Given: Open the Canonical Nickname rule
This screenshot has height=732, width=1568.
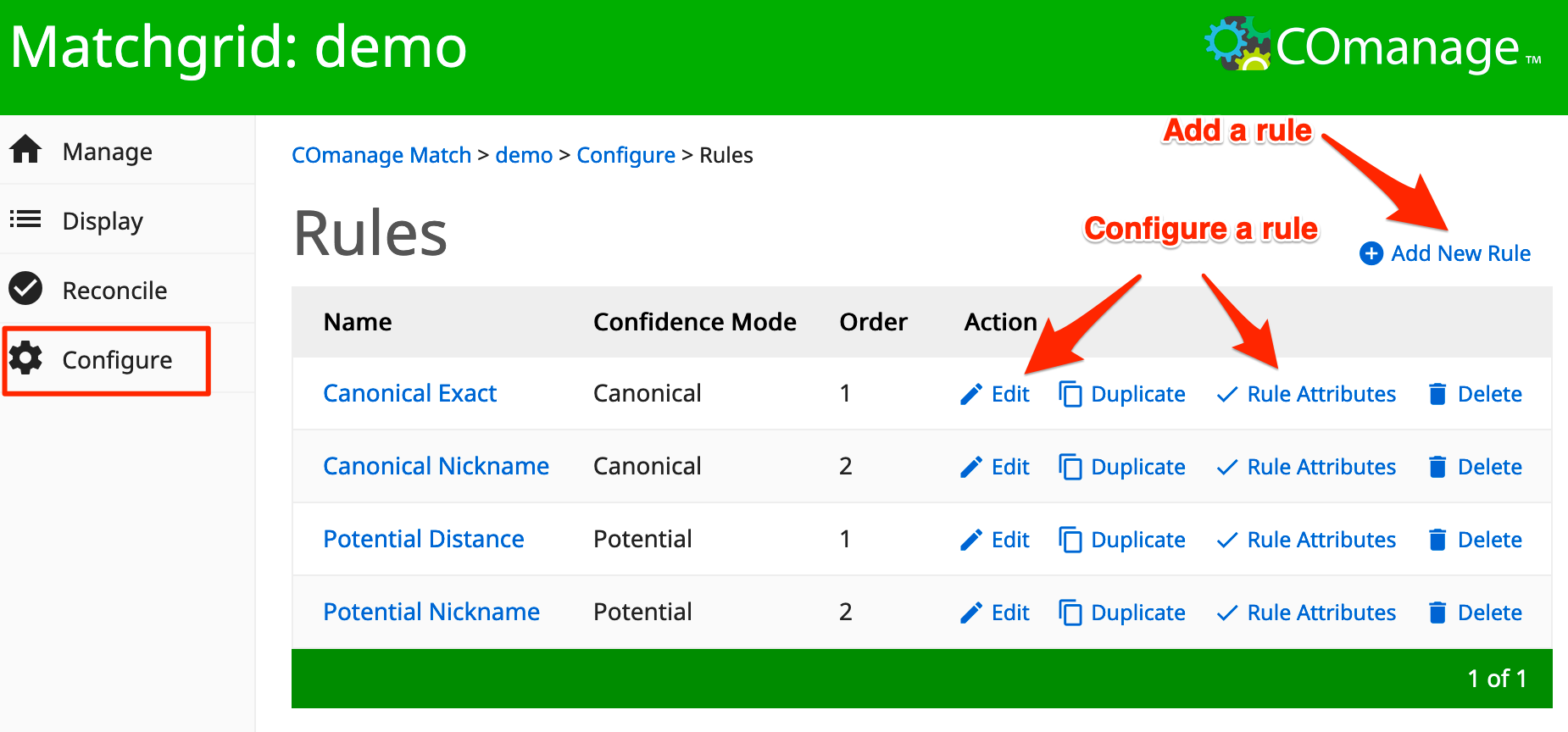Looking at the screenshot, I should [x=436, y=465].
